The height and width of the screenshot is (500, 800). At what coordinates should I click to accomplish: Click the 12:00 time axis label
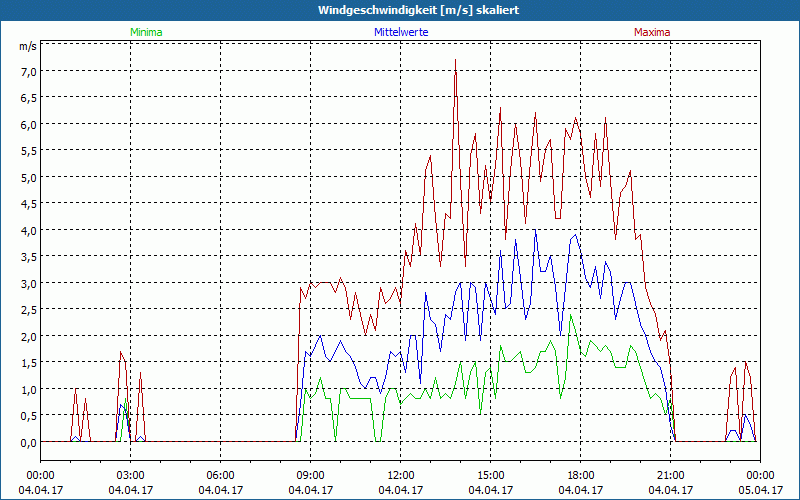point(401,476)
